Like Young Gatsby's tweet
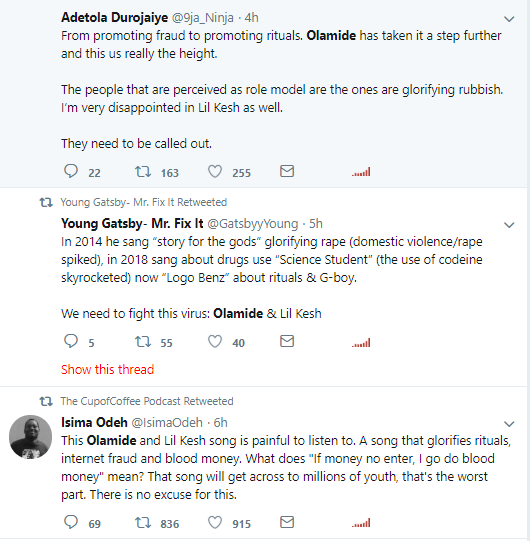 tap(215, 342)
